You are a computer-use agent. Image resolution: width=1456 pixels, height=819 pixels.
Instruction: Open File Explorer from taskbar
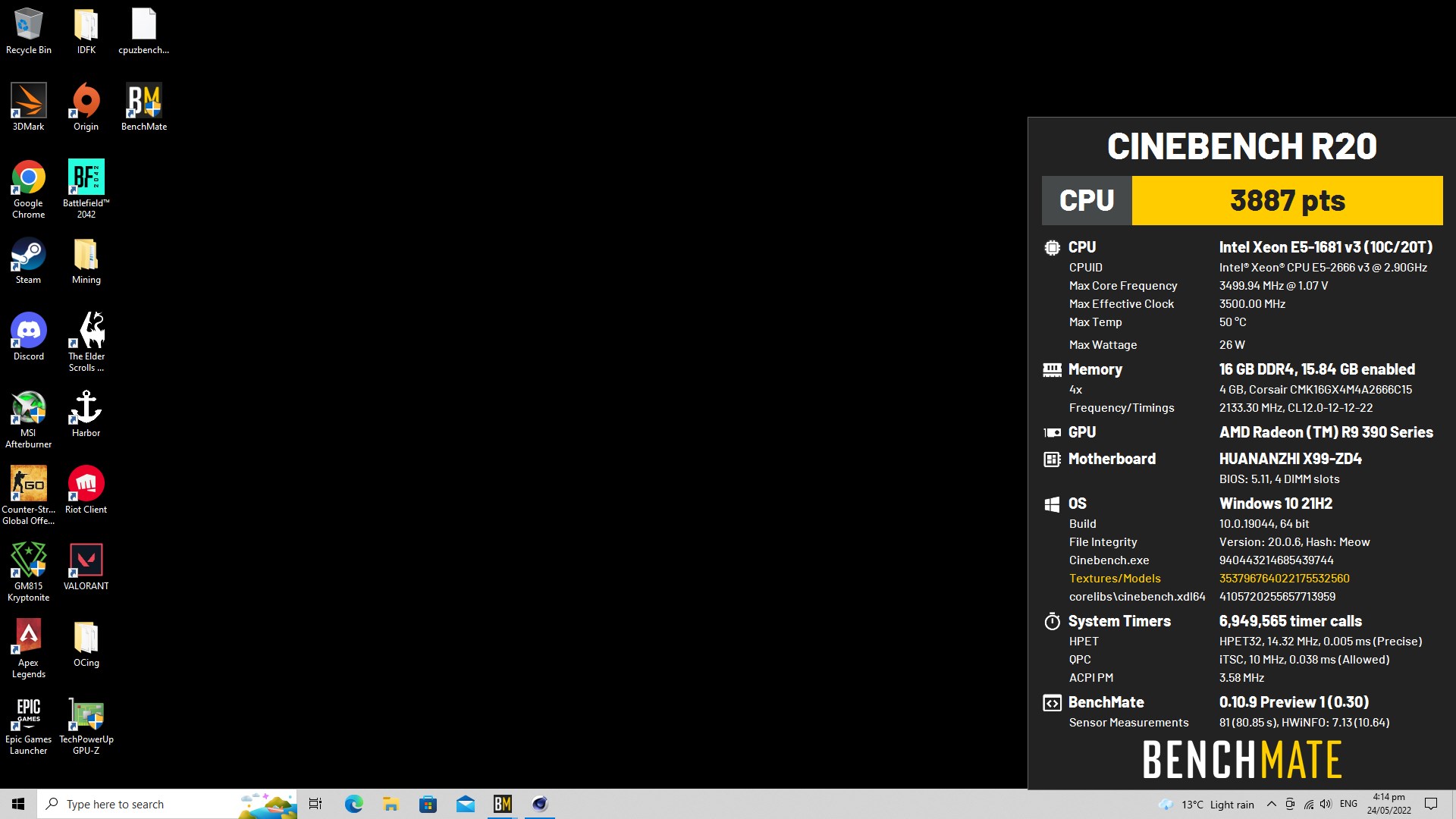tap(391, 804)
